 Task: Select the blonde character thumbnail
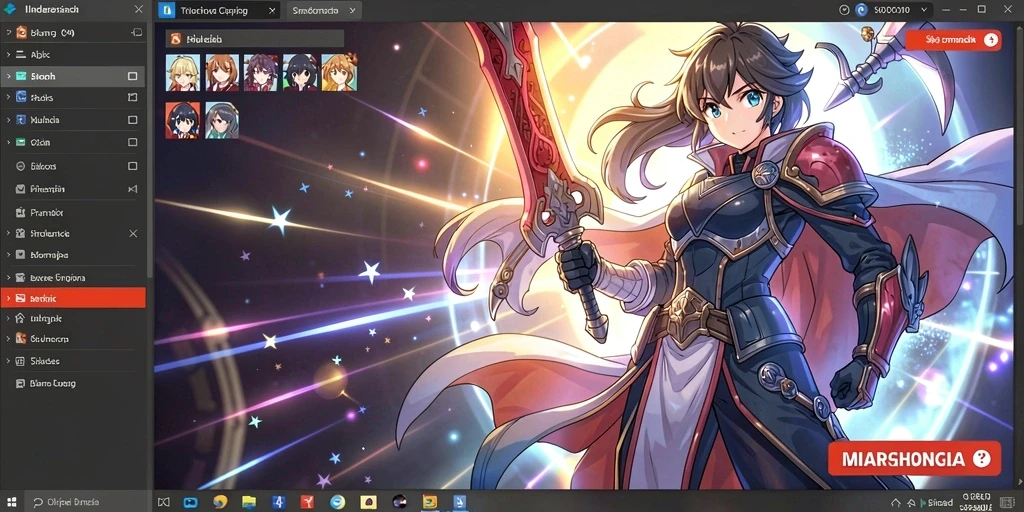pos(182,72)
